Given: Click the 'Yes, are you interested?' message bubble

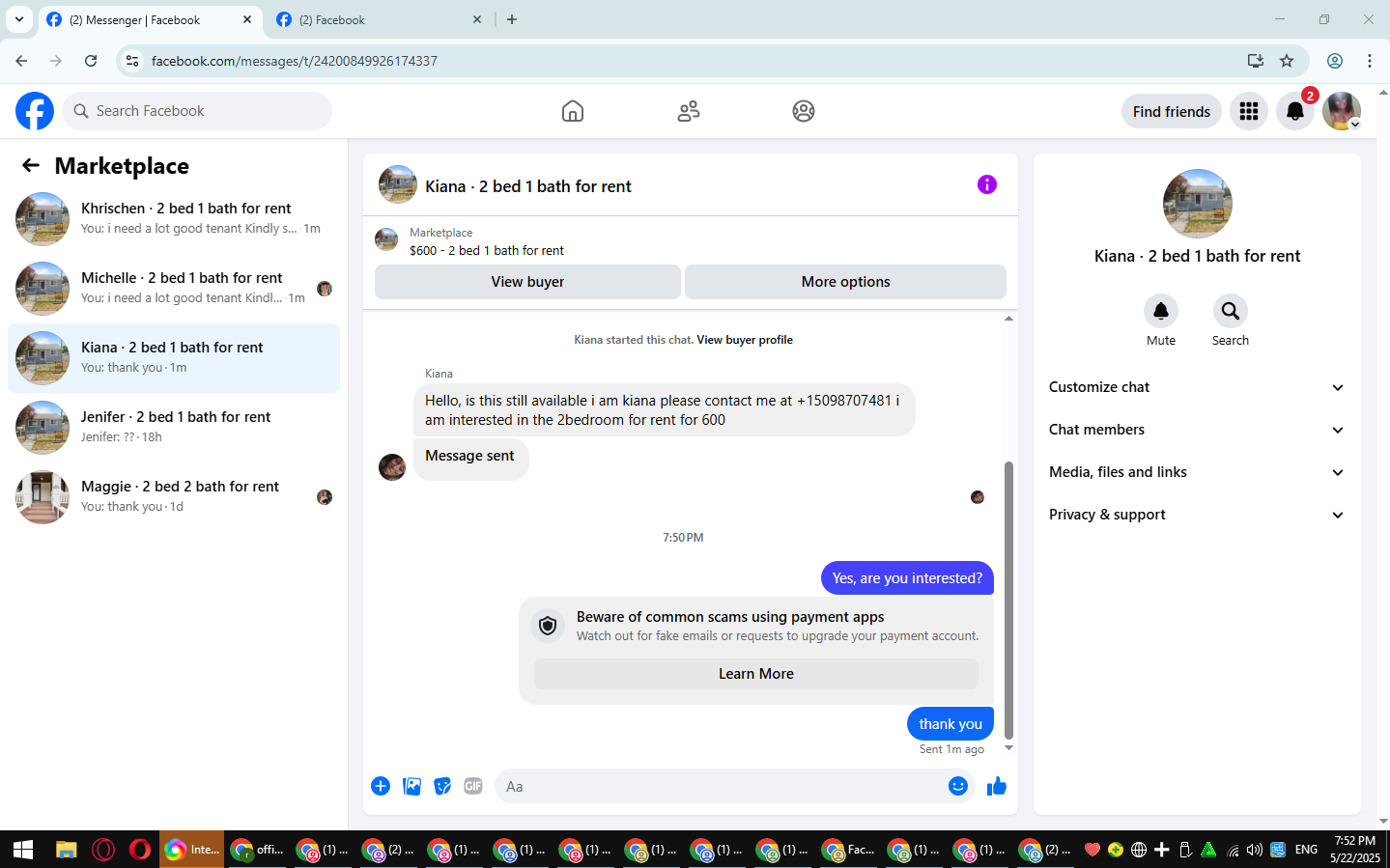Looking at the screenshot, I should [x=907, y=578].
